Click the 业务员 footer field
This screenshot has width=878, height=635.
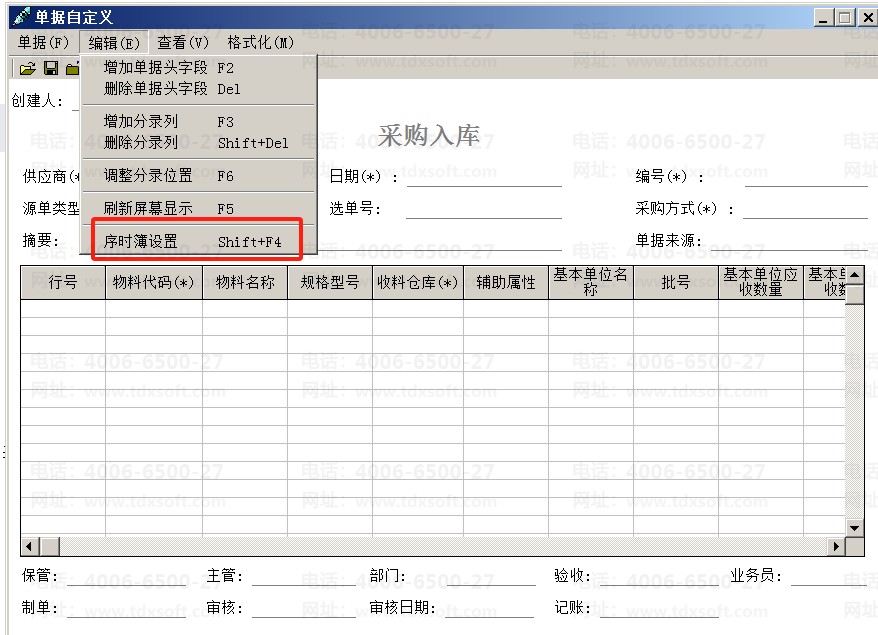(829, 576)
